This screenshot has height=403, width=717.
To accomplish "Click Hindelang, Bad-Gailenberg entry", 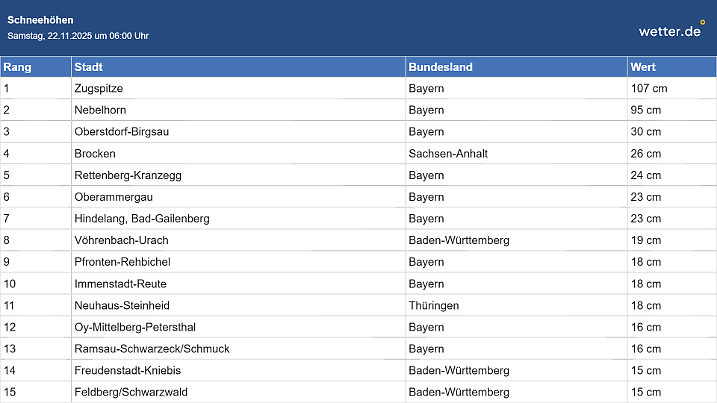I will pos(141,219).
